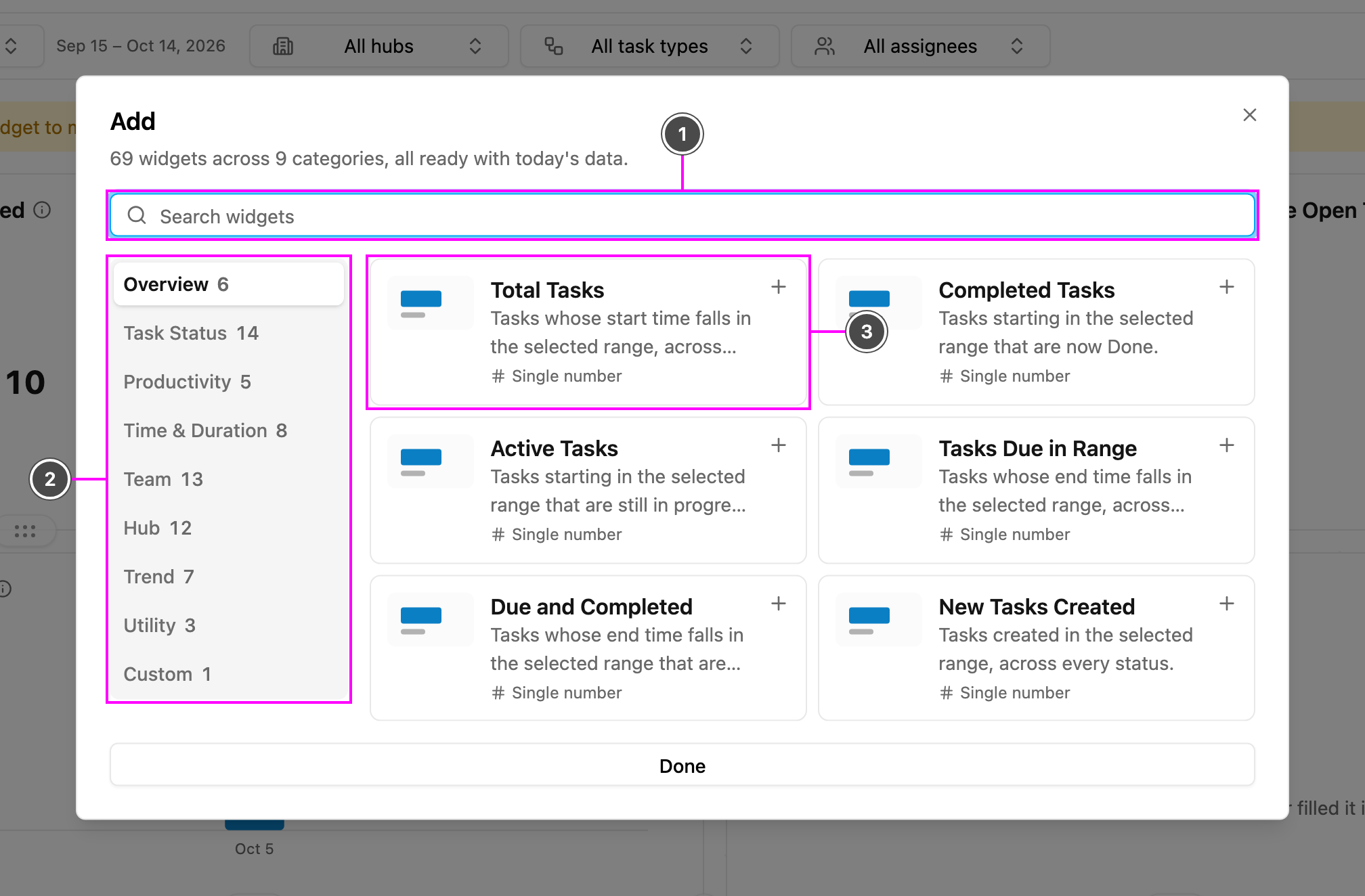
Task: Select the Hub category
Action: [x=229, y=528]
